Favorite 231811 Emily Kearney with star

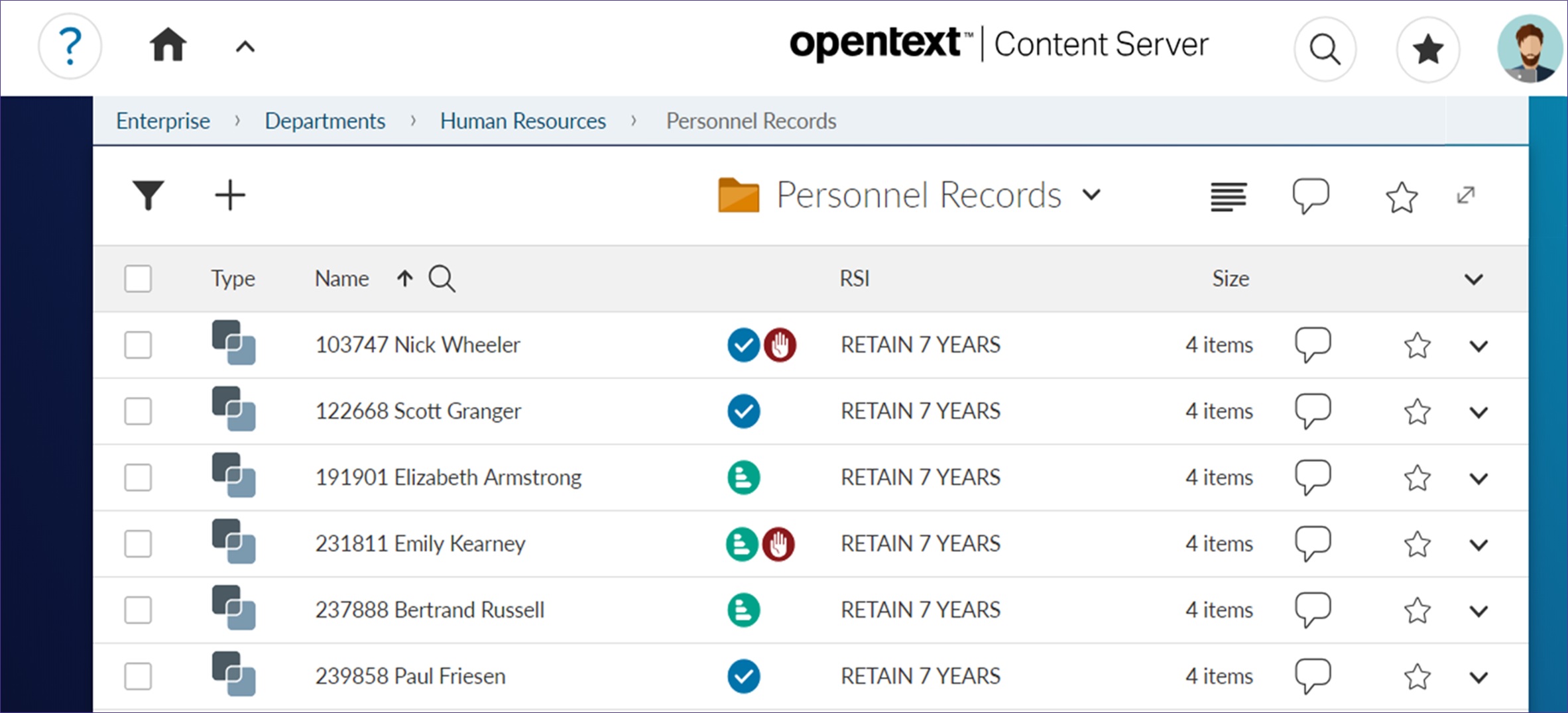1417,544
